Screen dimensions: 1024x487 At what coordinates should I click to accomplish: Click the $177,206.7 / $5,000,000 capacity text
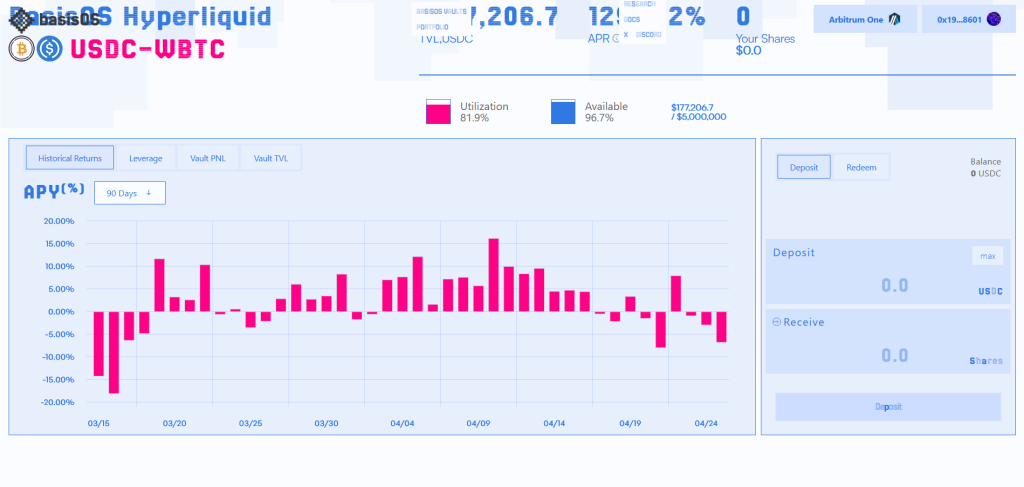pos(698,112)
